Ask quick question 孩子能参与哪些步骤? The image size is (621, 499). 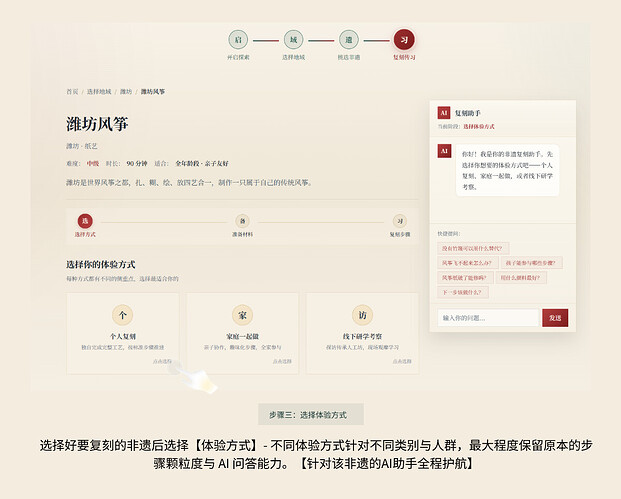tap(531, 263)
